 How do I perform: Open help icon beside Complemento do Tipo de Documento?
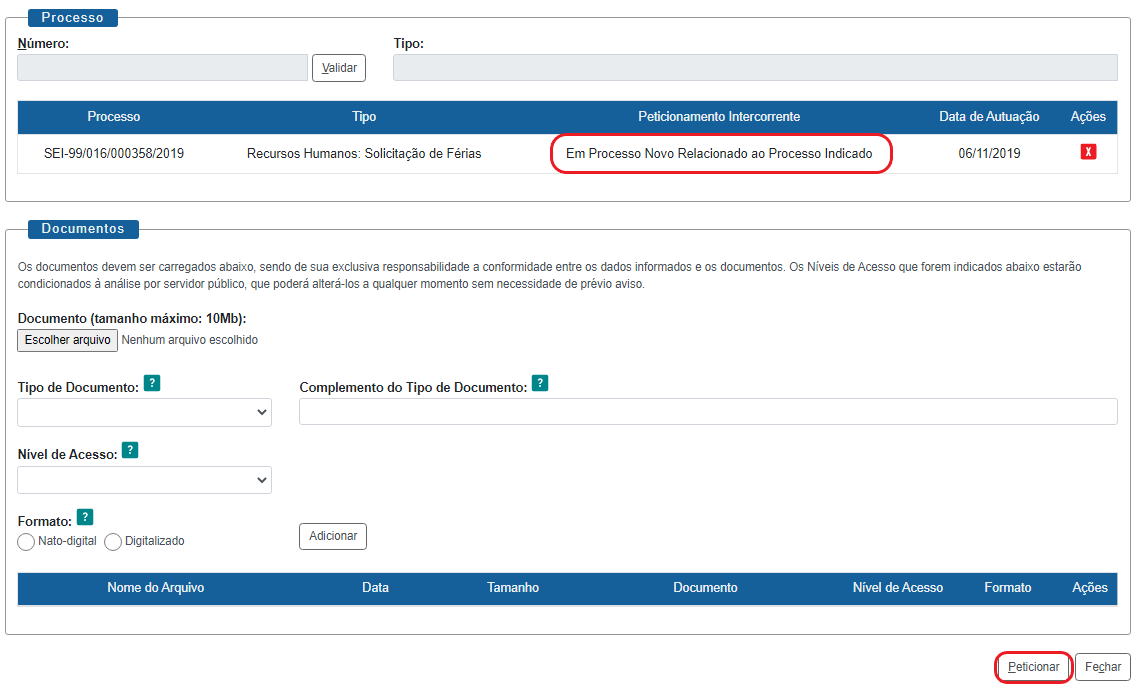click(539, 383)
